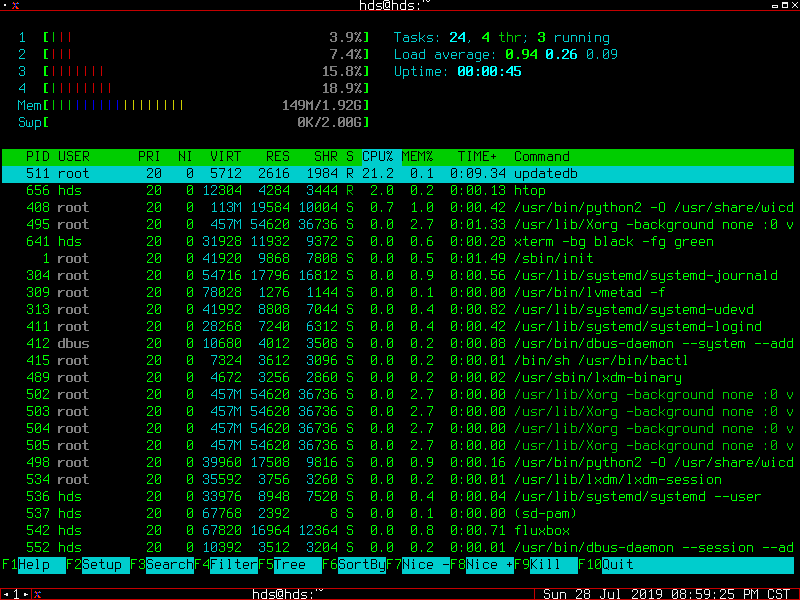The width and height of the screenshot is (800, 600).
Task: Select the Xorg row with PID 502
Action: (x=398, y=395)
